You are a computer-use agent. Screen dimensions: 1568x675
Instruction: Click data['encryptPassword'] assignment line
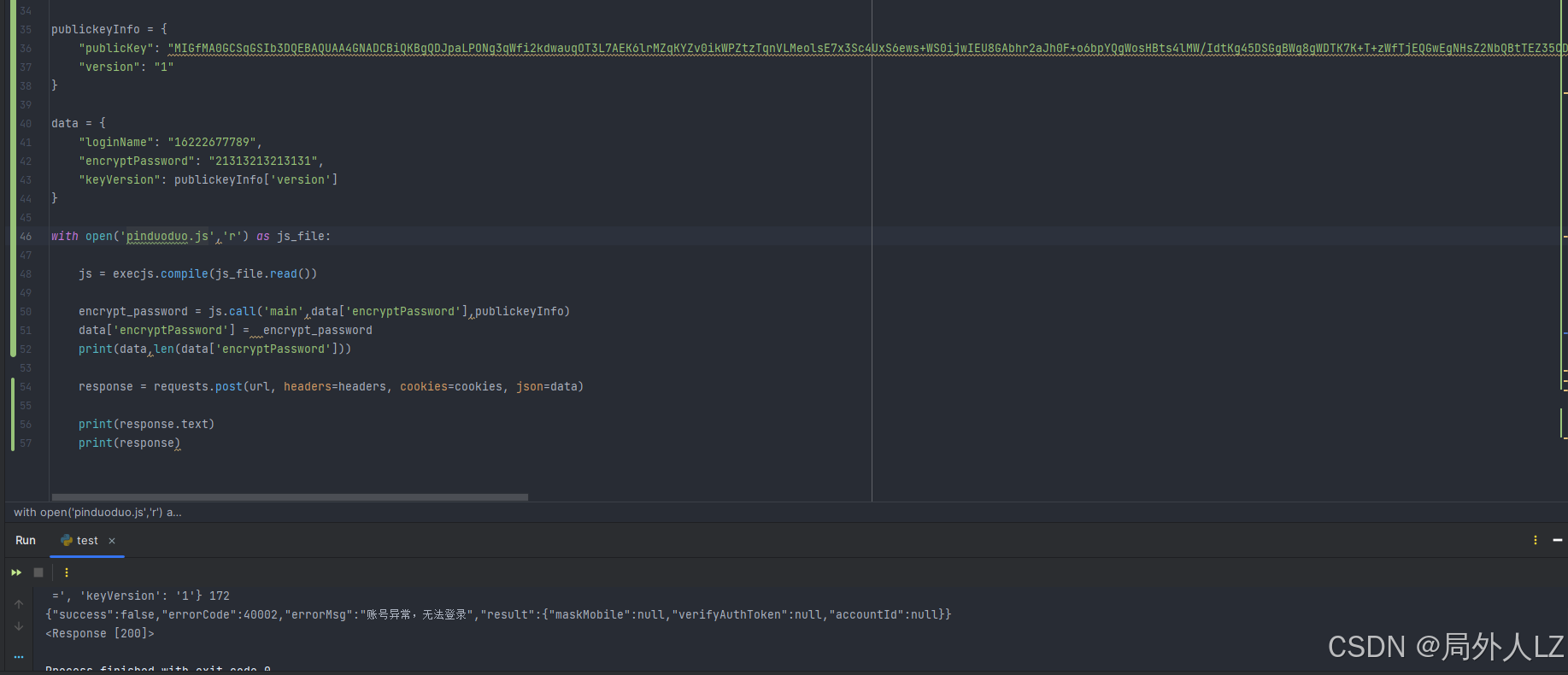pos(226,331)
